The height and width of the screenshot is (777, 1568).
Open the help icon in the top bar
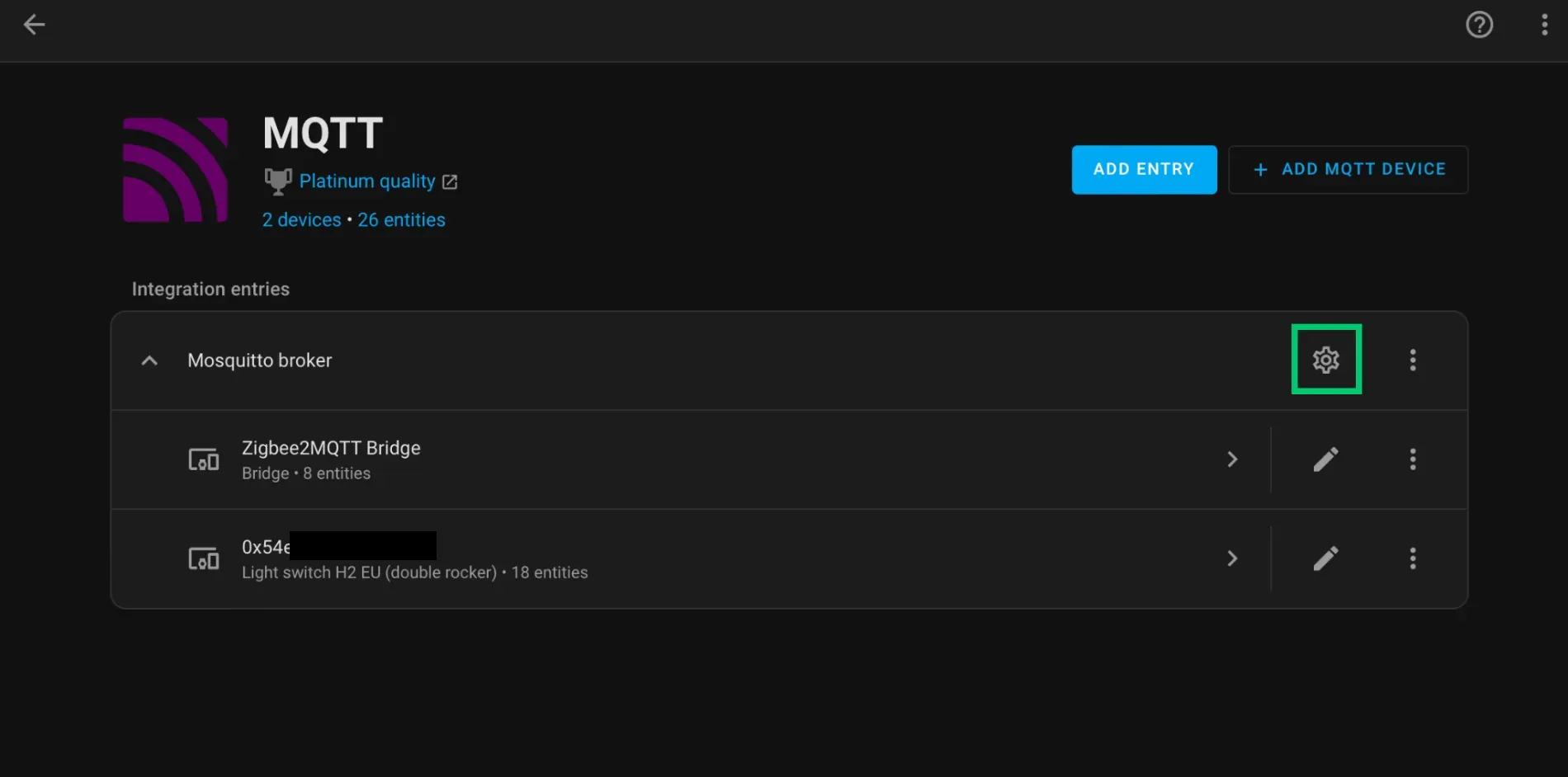coord(1479,25)
